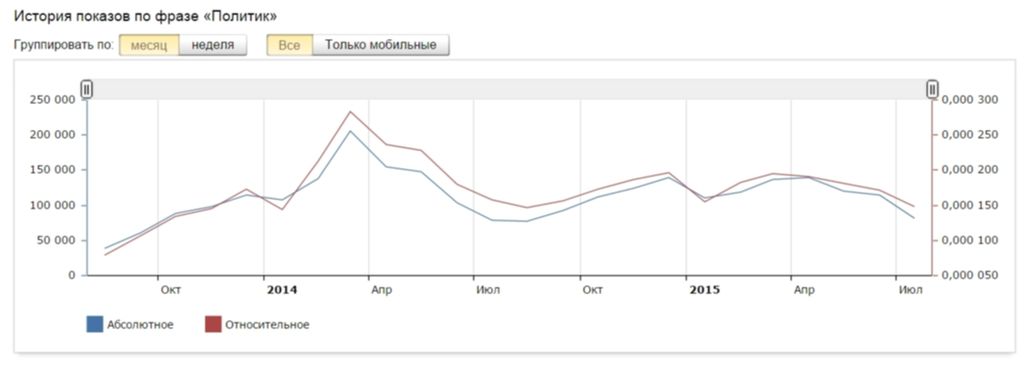Viewport: 1024px width, 365px height.
Task: Click the 2014 label on x-axis
Action: point(281,290)
